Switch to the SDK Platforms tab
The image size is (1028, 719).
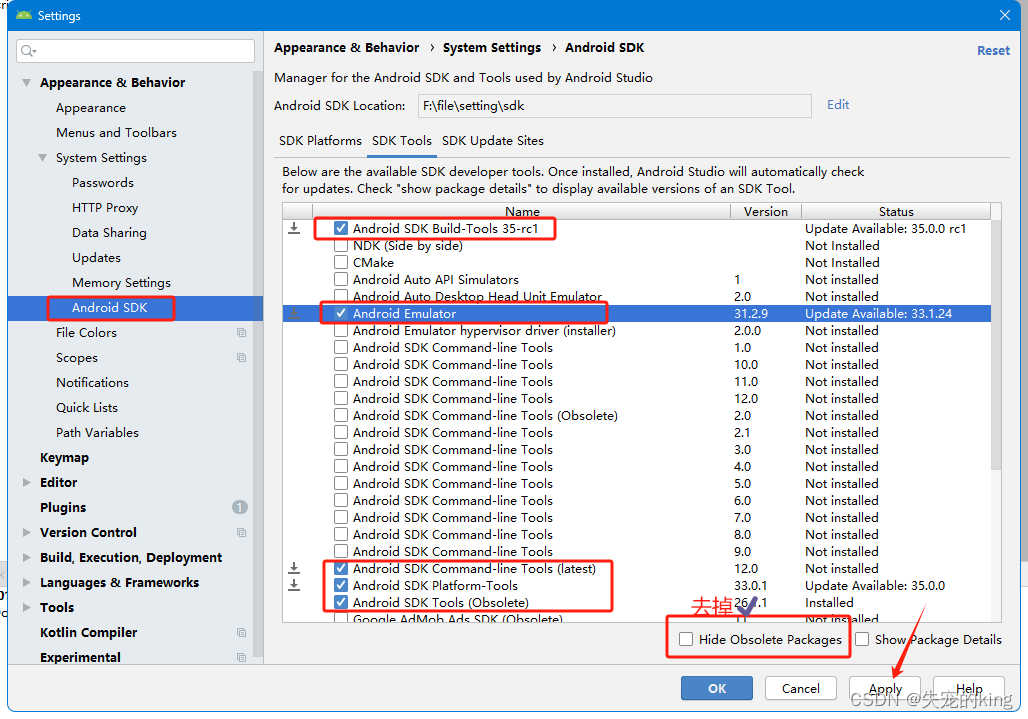pos(320,141)
